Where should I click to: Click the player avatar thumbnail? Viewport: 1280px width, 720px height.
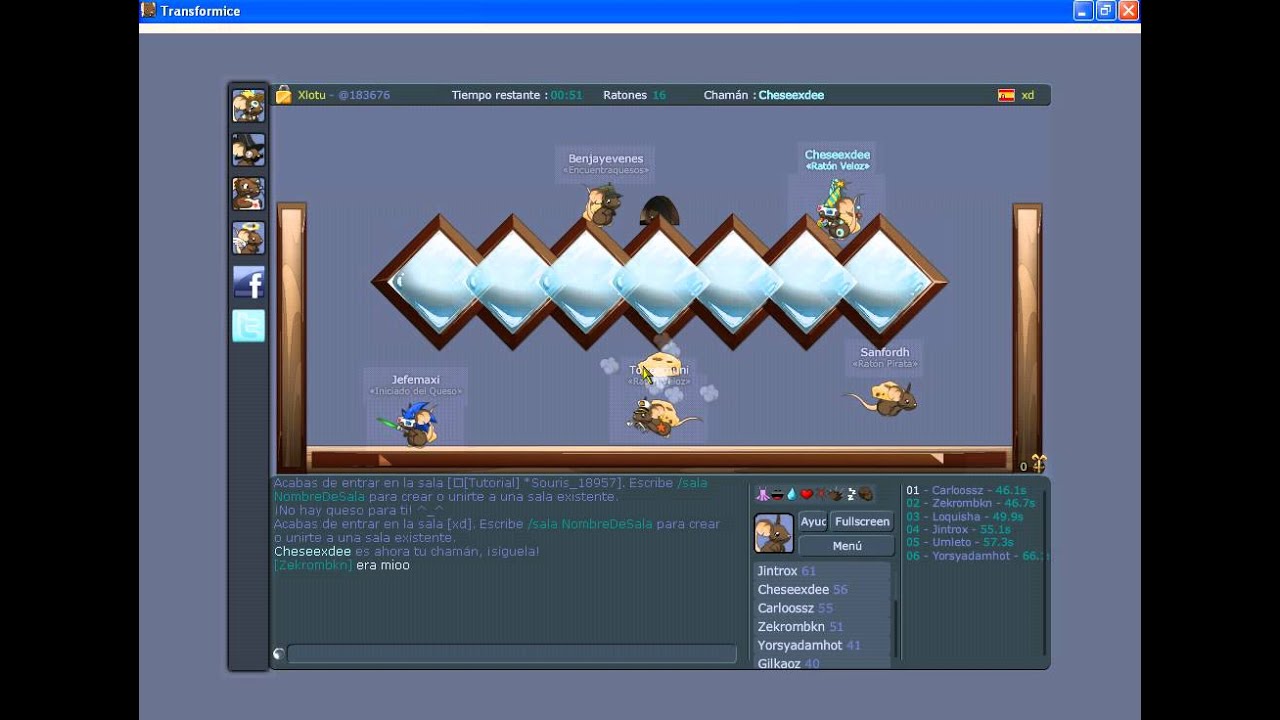[x=774, y=533]
